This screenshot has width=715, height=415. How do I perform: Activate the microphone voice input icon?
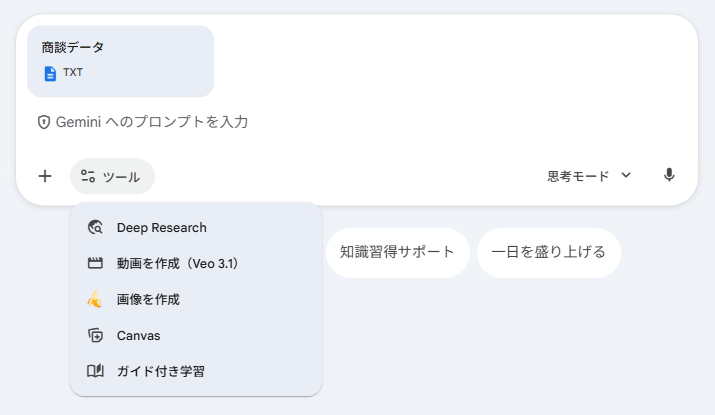669,175
